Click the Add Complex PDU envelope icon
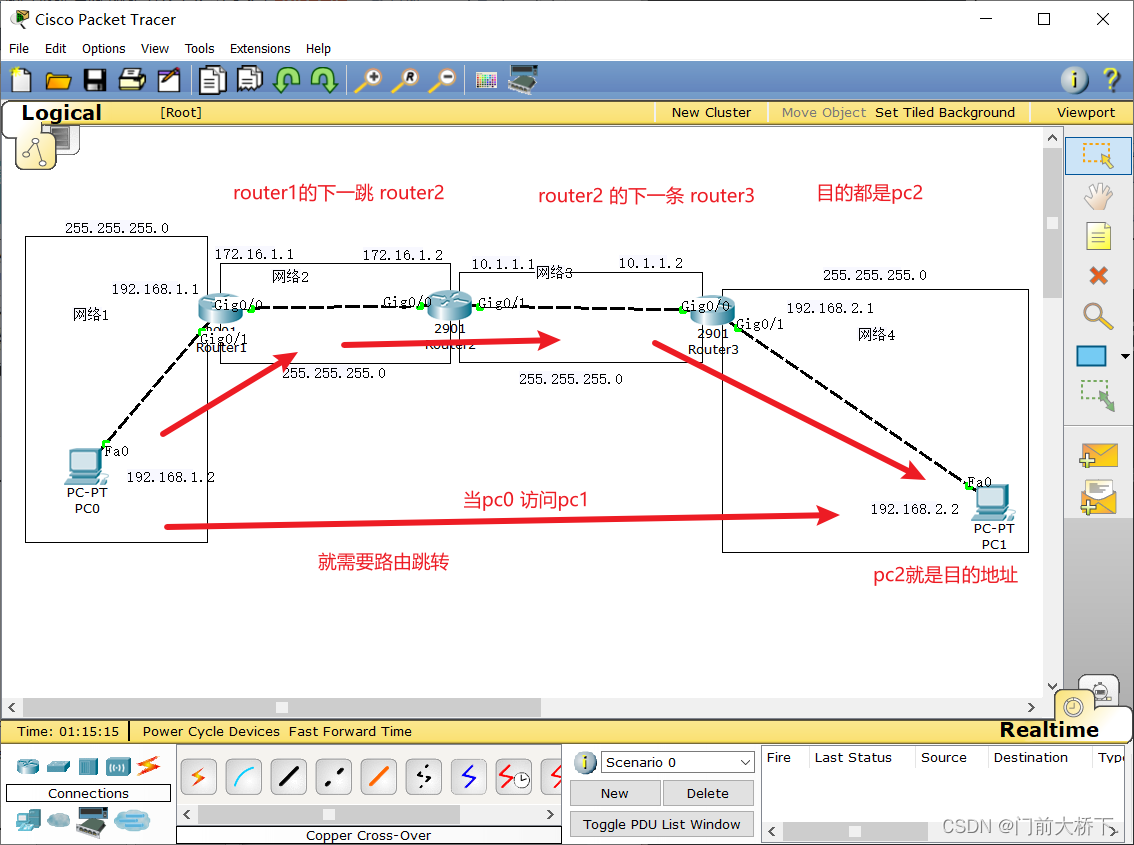Viewport: 1134px width, 845px height. coord(1099,498)
